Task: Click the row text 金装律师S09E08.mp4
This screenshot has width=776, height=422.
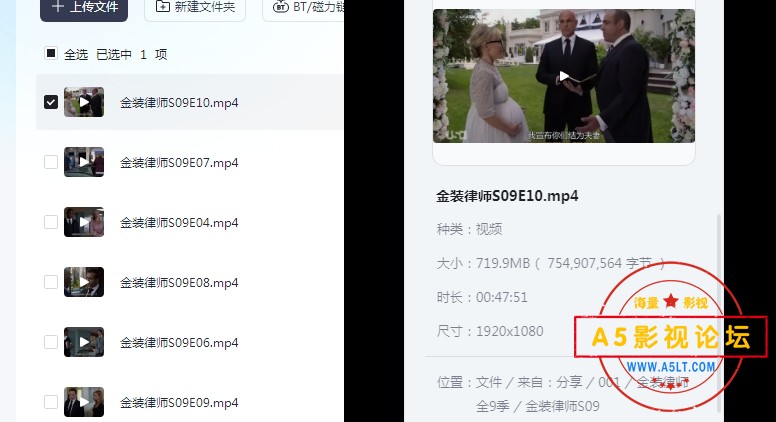Action: tap(179, 282)
